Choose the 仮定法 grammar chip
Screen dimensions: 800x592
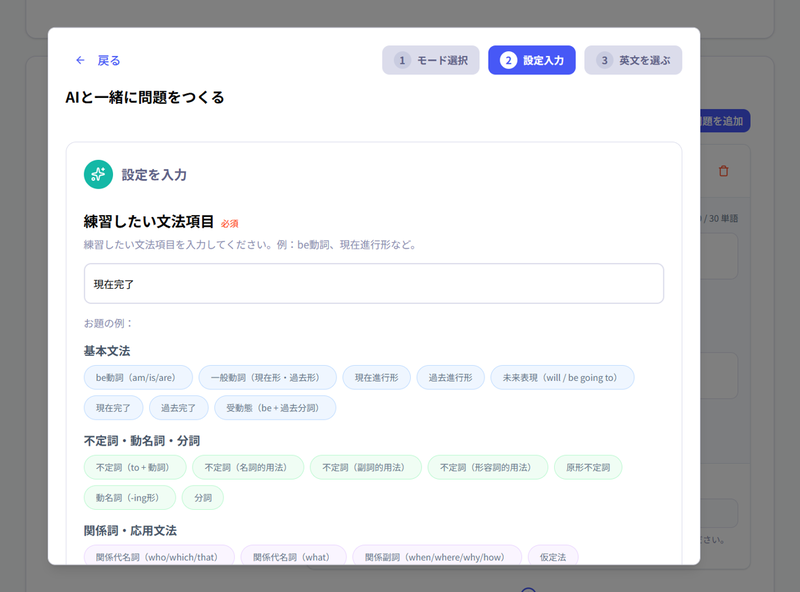(553, 557)
